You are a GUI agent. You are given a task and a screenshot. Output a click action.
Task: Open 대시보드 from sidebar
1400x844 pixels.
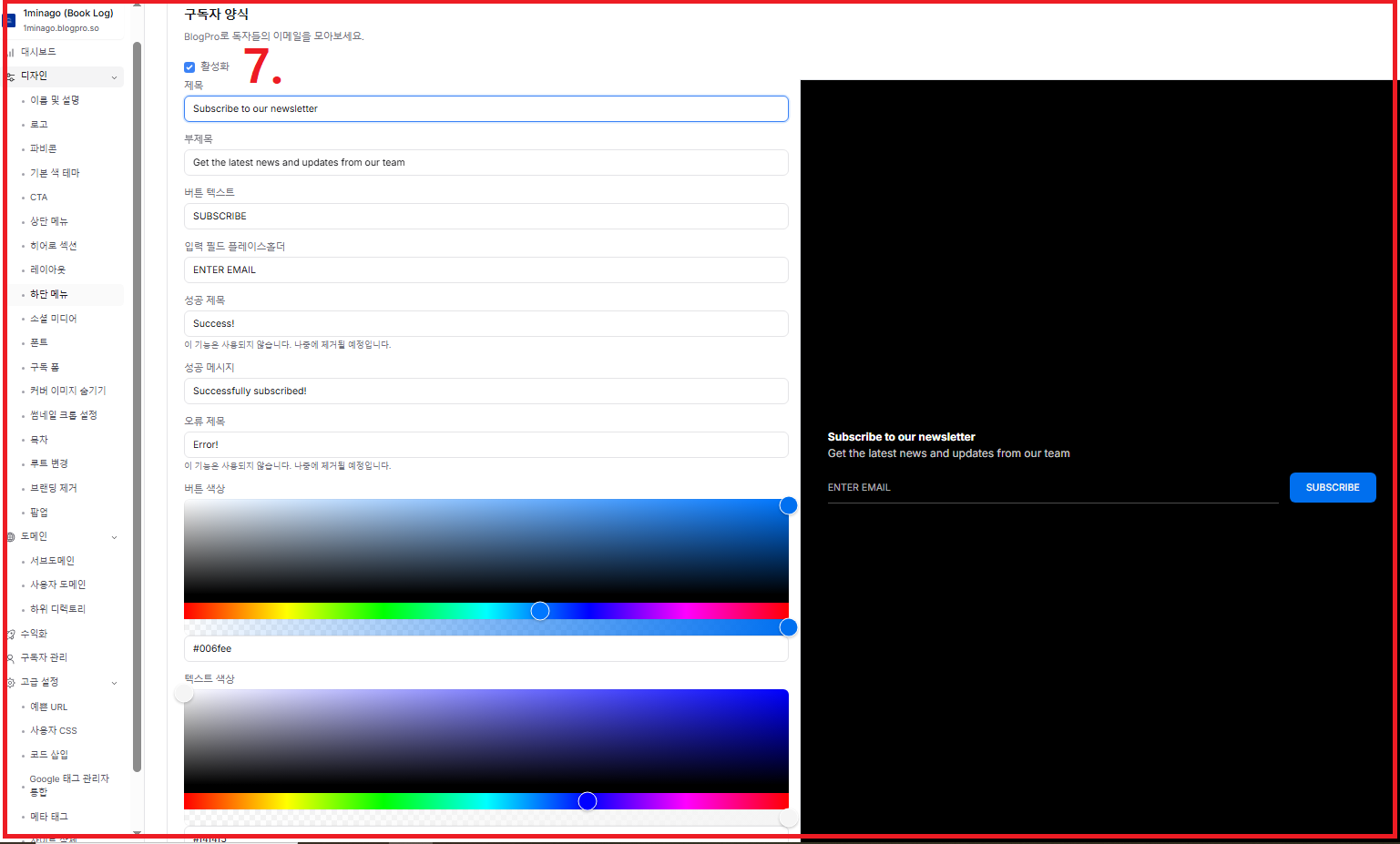38,52
